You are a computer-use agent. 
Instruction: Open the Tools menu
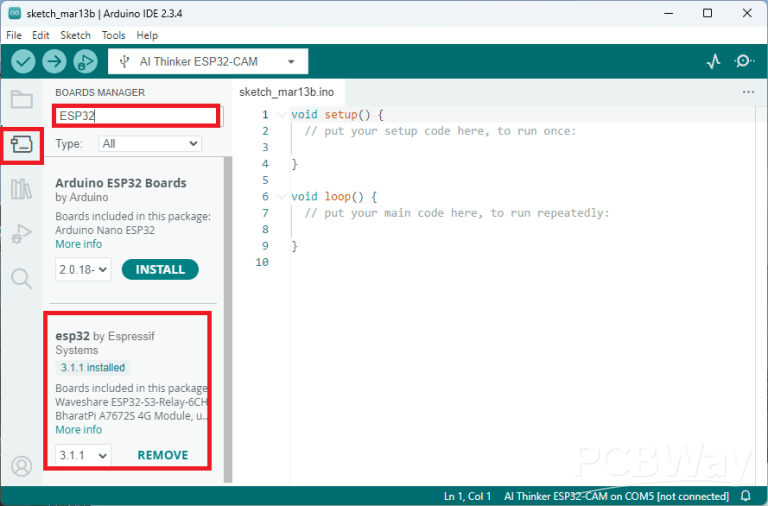114,35
